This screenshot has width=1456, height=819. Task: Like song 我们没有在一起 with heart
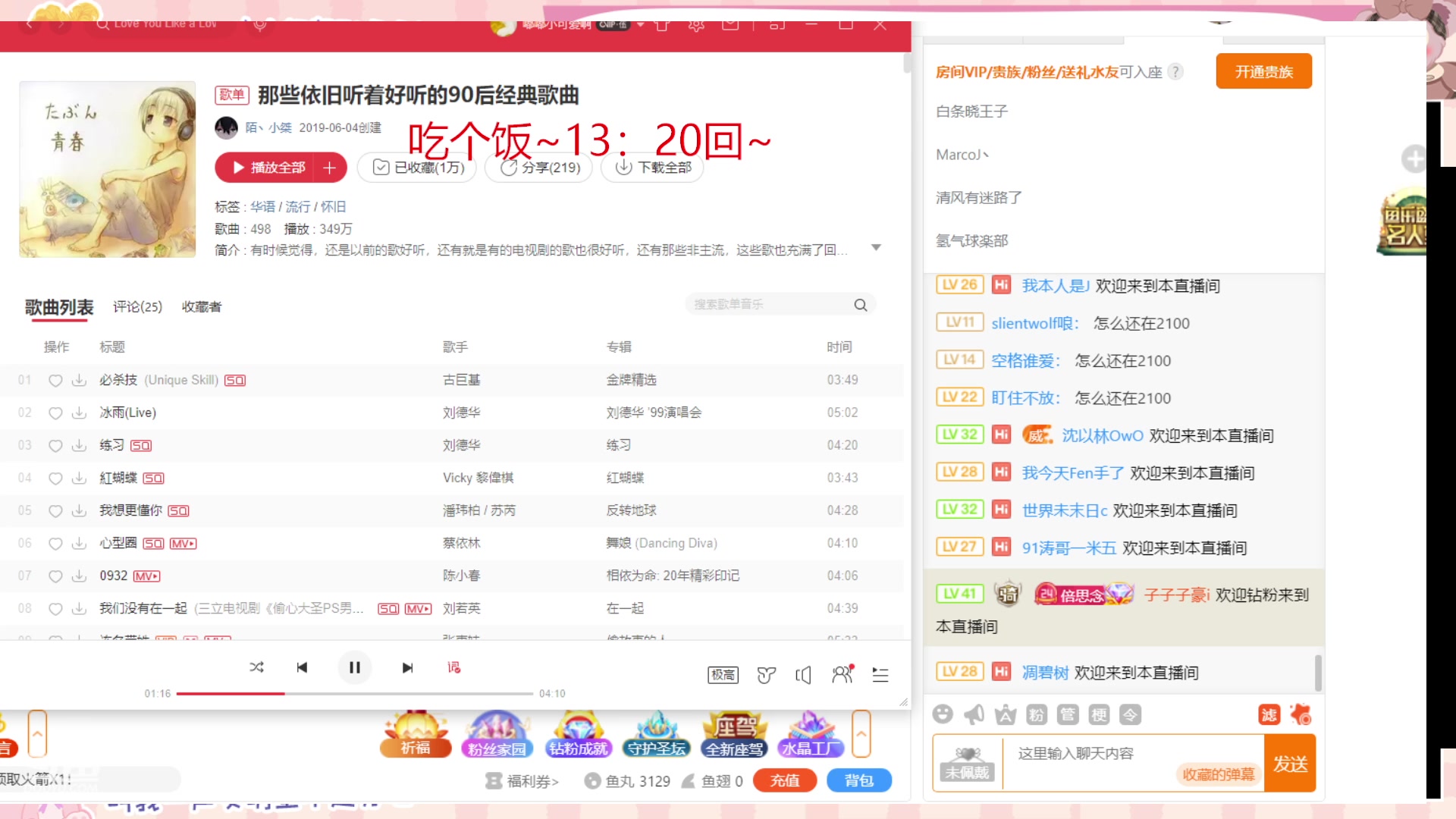click(x=55, y=608)
